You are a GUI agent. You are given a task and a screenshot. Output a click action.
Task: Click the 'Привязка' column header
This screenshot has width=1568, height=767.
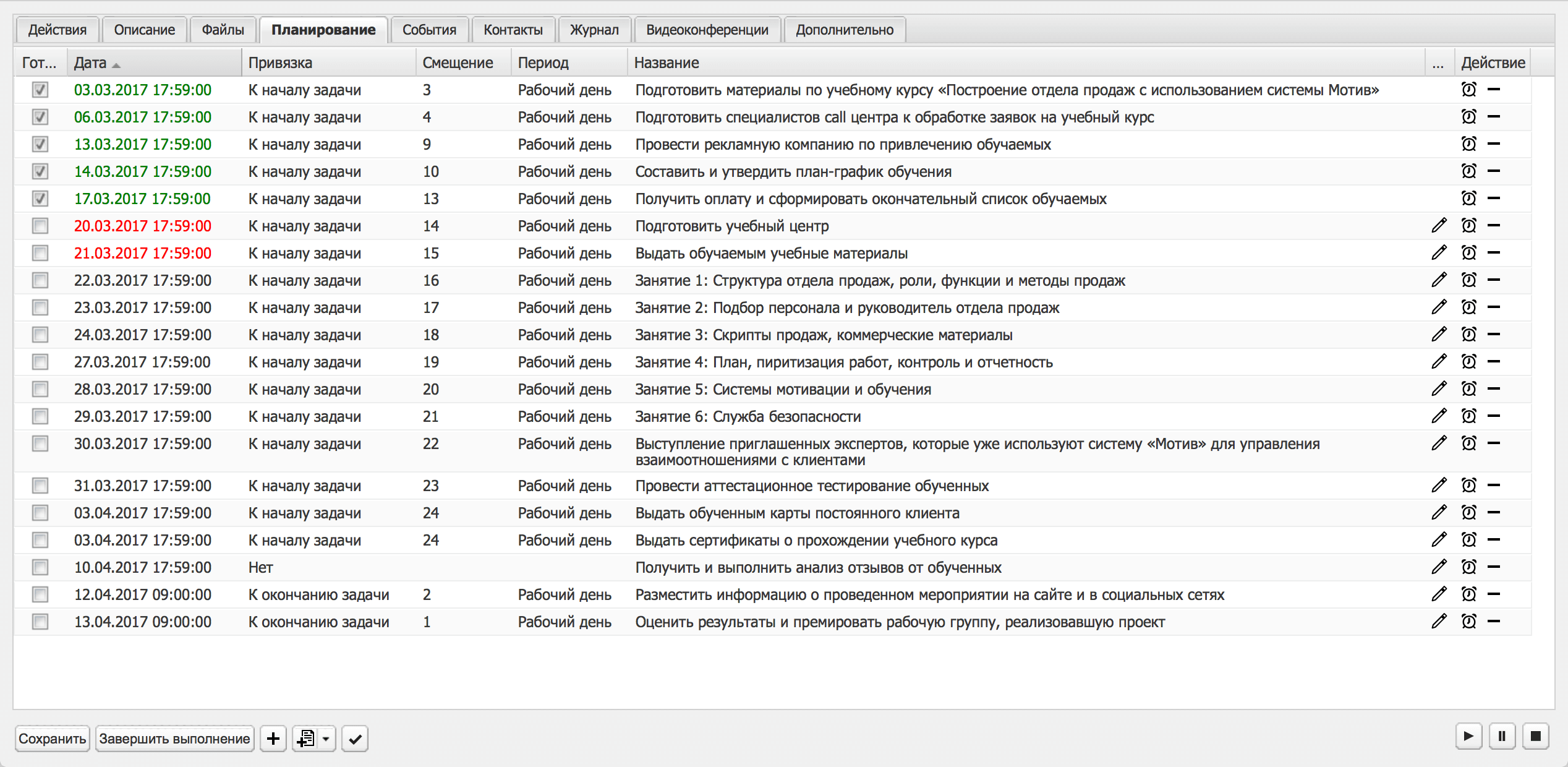pyautogui.click(x=328, y=62)
